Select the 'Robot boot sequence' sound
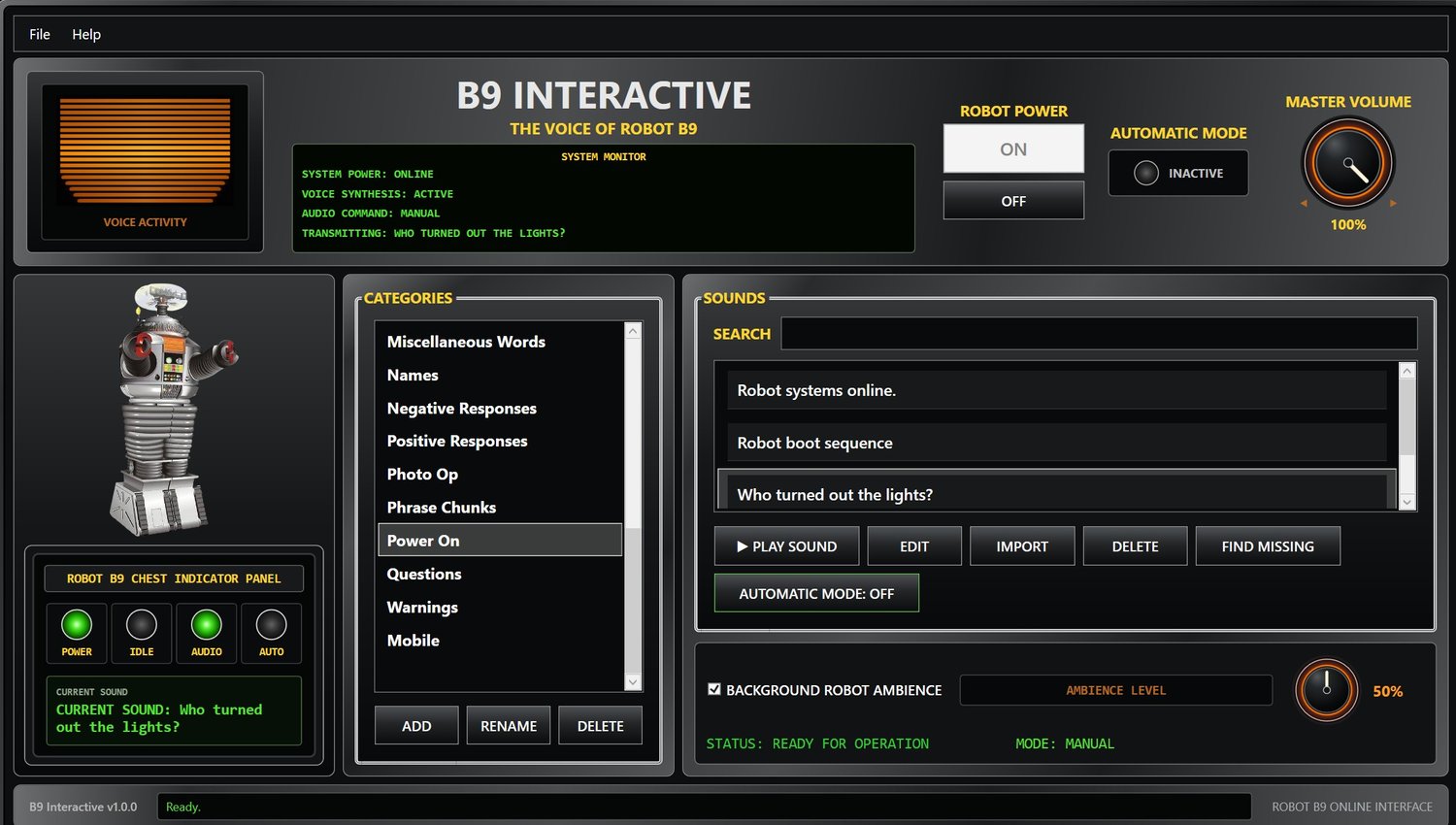This screenshot has height=825, width=1456. (1057, 443)
